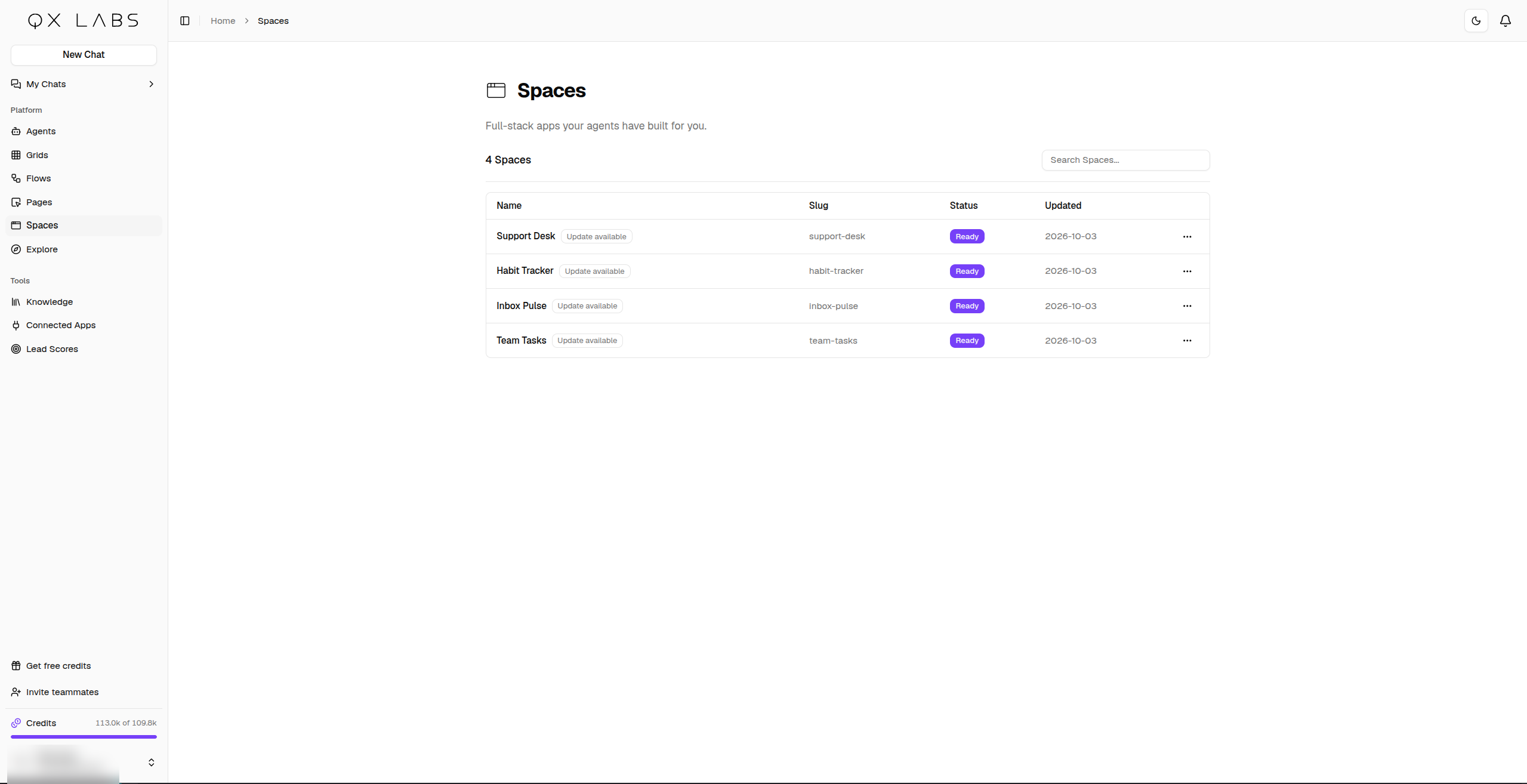Click the Grids table icon
The width and height of the screenshot is (1527, 784).
pos(16,155)
